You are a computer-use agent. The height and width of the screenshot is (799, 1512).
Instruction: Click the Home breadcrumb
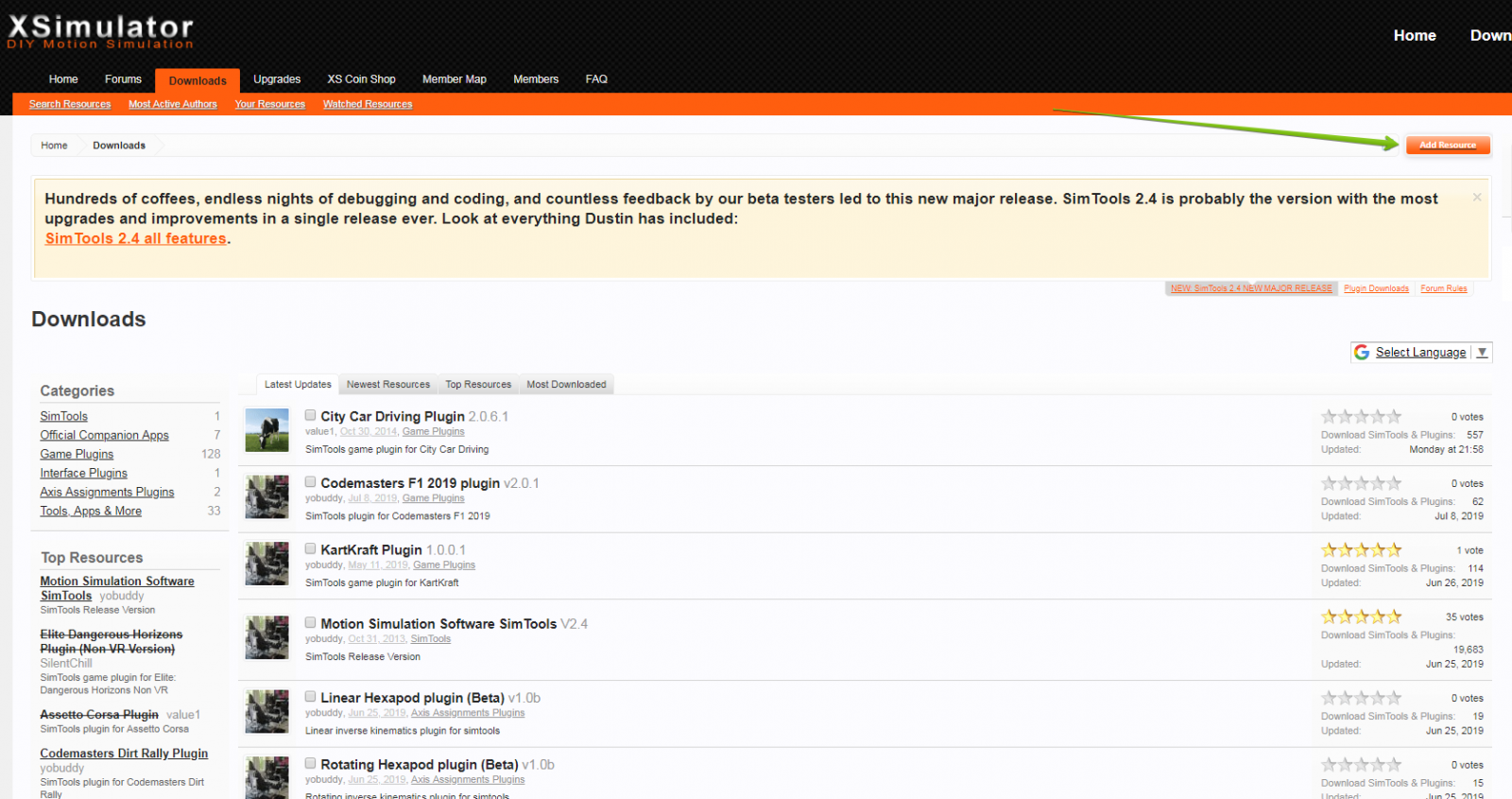(x=54, y=146)
